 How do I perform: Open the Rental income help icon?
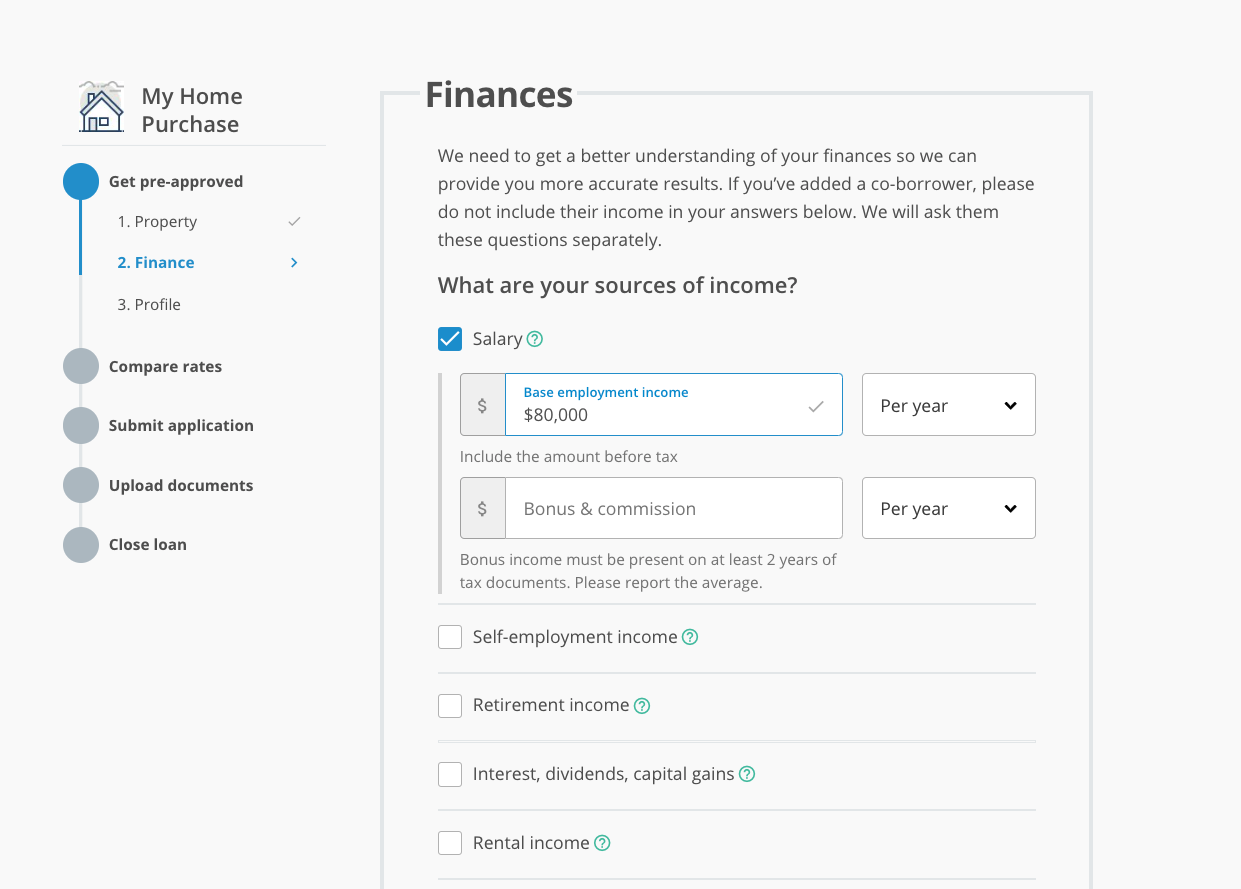pyautogui.click(x=602, y=843)
